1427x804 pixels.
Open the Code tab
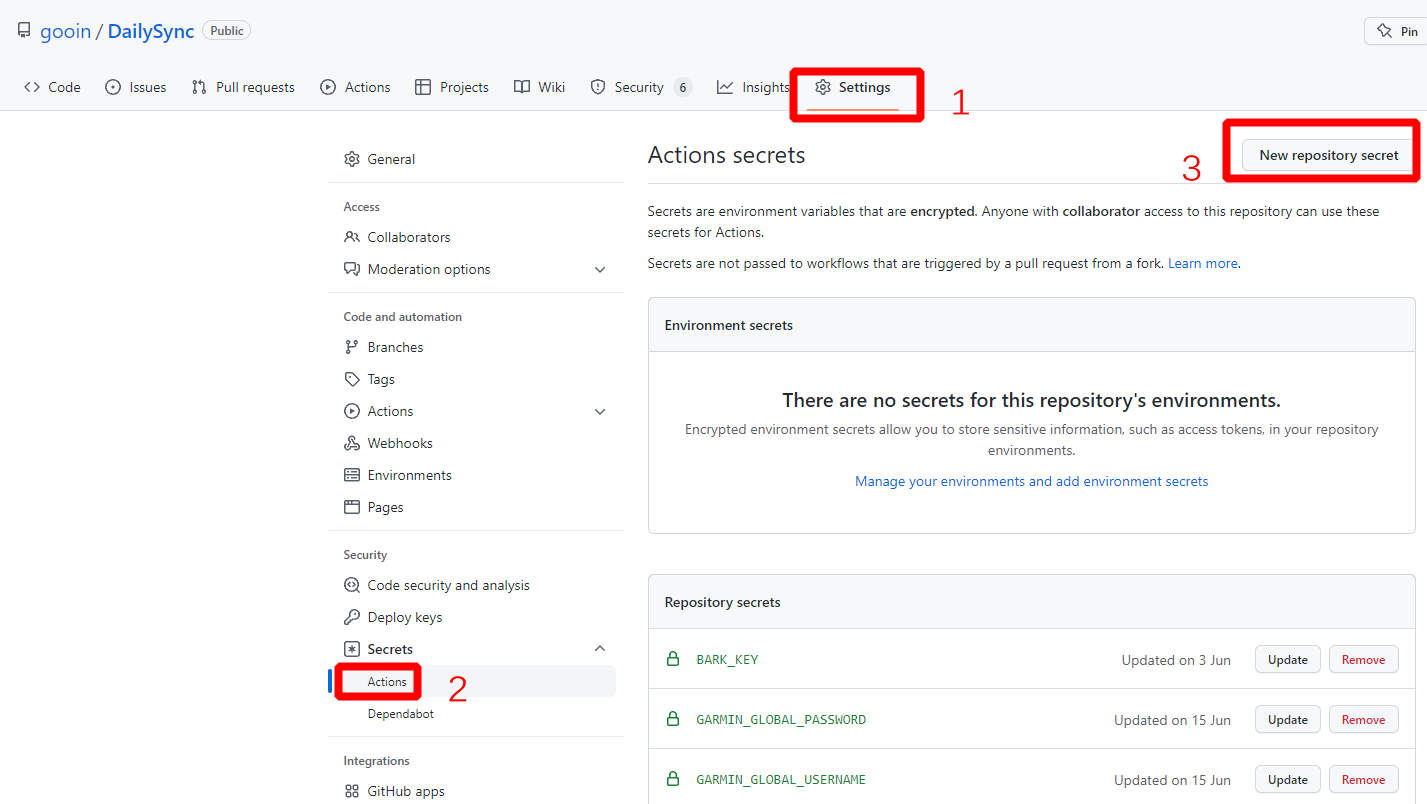52,87
